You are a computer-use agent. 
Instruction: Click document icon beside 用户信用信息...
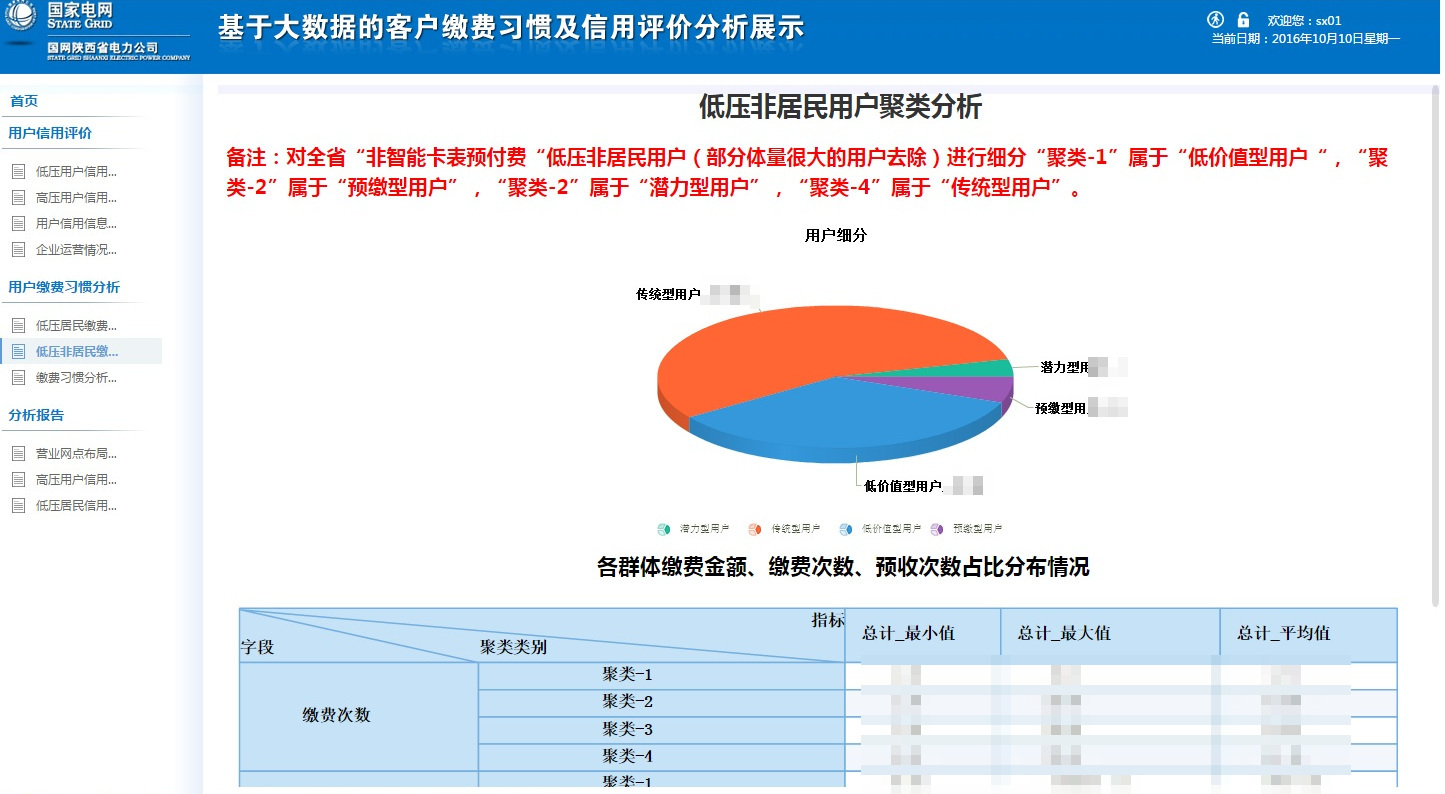pyautogui.click(x=18, y=223)
